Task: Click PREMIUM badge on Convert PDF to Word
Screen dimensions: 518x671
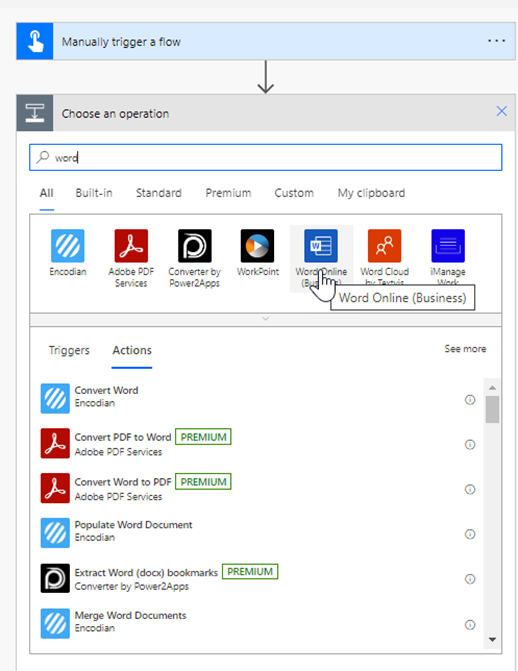Action: [203, 437]
